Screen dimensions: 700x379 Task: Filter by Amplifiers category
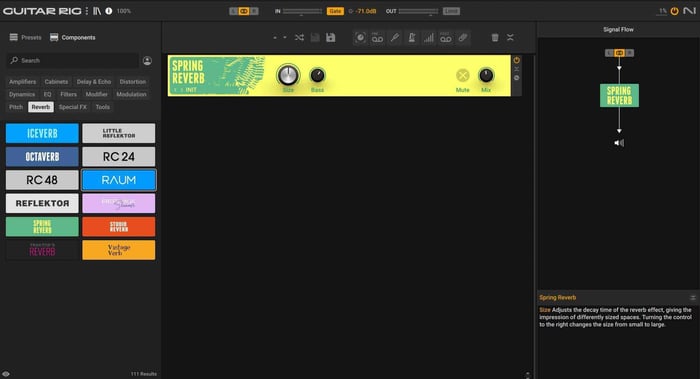[x=22, y=82]
